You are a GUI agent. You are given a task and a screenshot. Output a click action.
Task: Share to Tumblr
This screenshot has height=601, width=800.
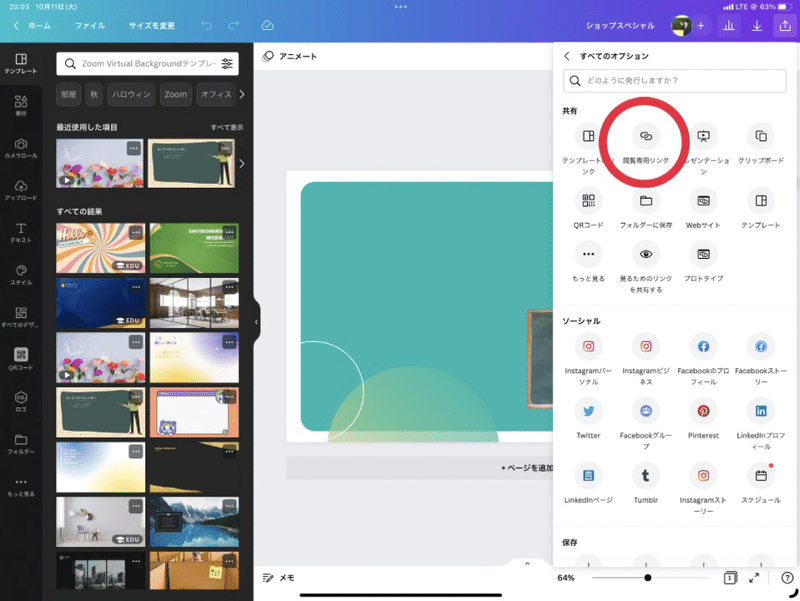645,484
